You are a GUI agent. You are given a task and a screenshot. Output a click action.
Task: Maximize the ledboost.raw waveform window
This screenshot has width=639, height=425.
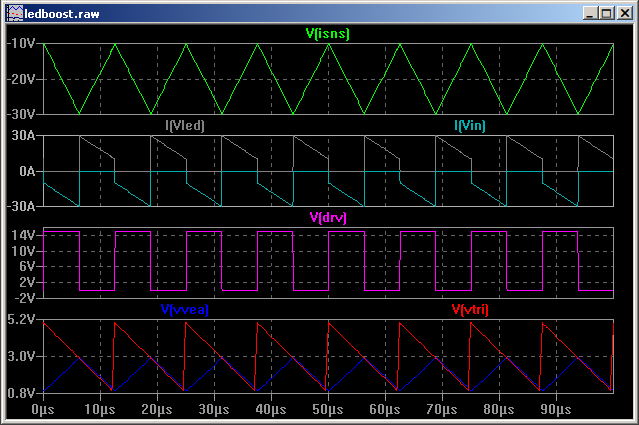(607, 12)
